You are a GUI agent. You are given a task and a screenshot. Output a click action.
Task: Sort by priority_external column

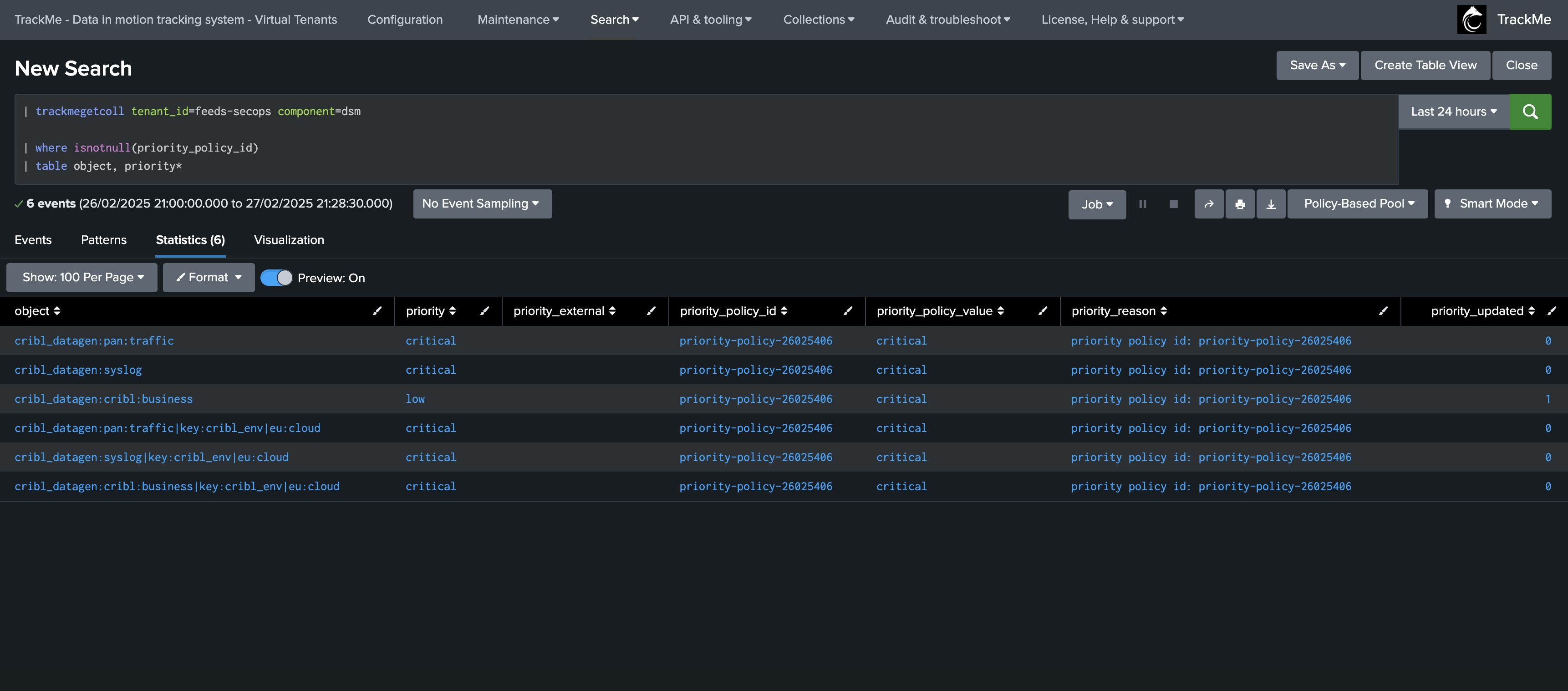pyautogui.click(x=565, y=311)
